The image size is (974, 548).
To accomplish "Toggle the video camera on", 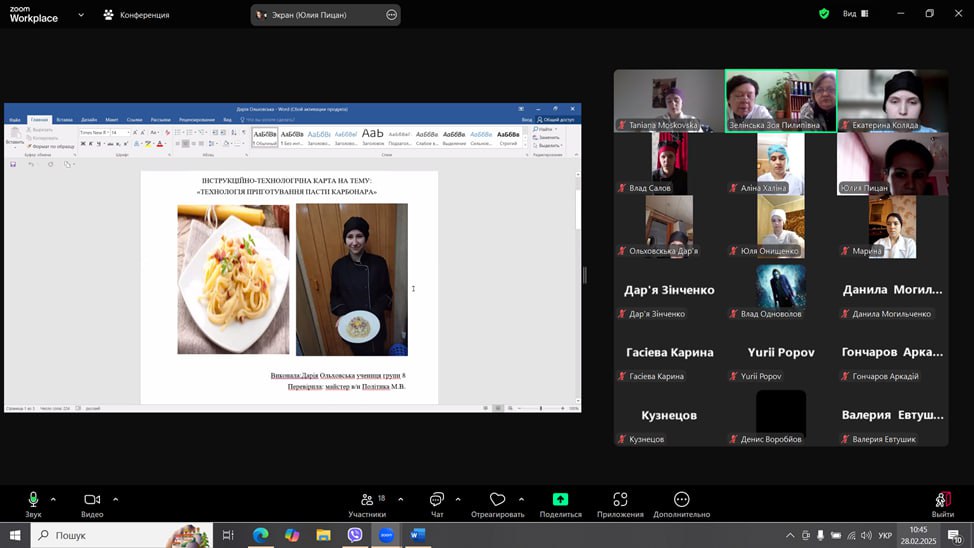I will coord(92,500).
